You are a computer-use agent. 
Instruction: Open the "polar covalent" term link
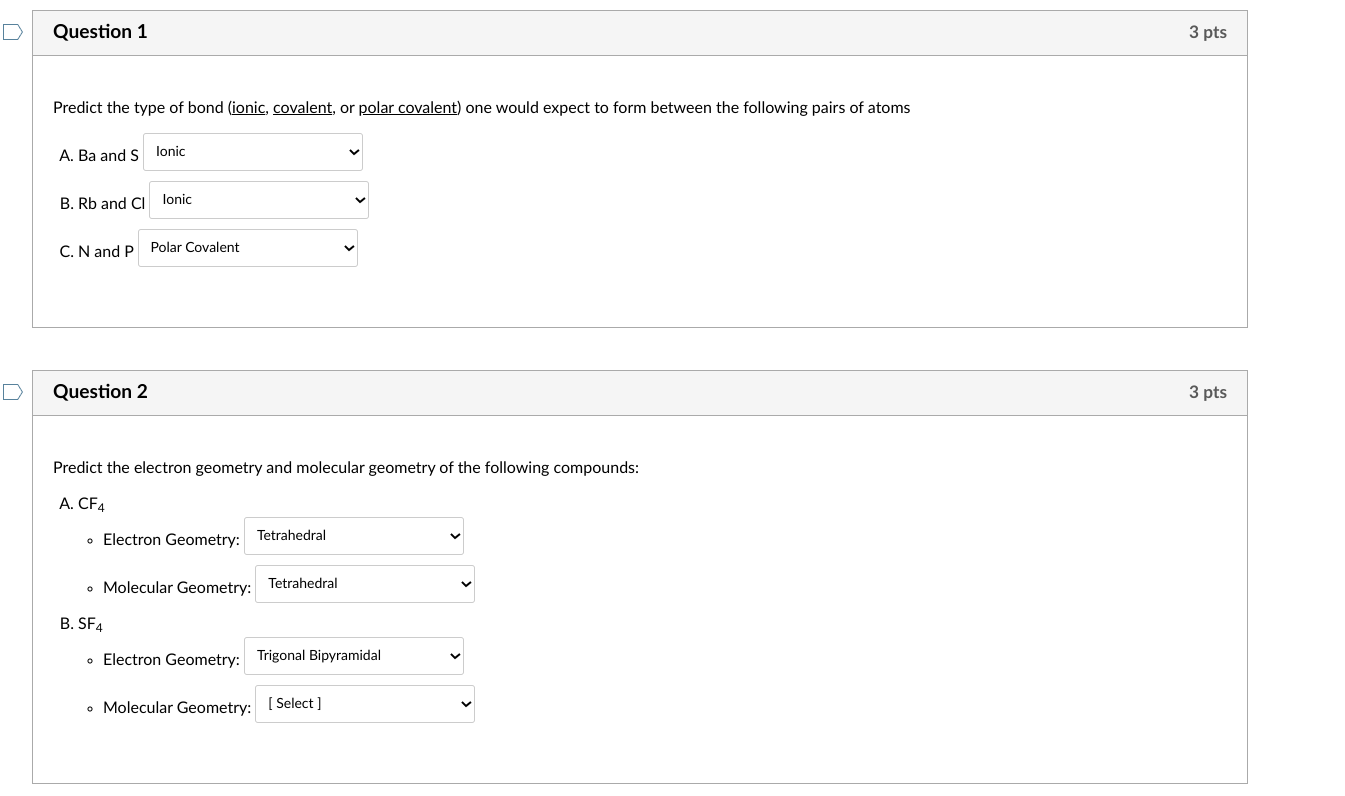click(x=407, y=107)
